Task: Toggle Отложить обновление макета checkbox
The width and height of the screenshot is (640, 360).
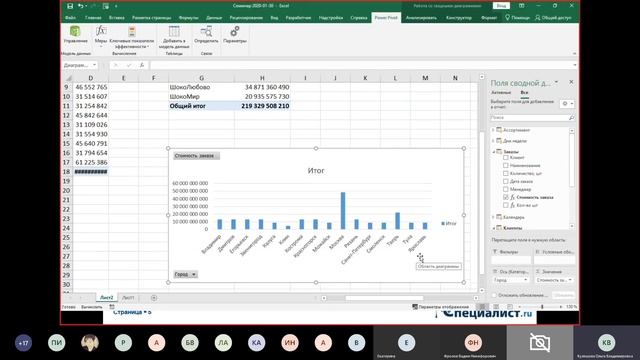Action: tap(494, 295)
